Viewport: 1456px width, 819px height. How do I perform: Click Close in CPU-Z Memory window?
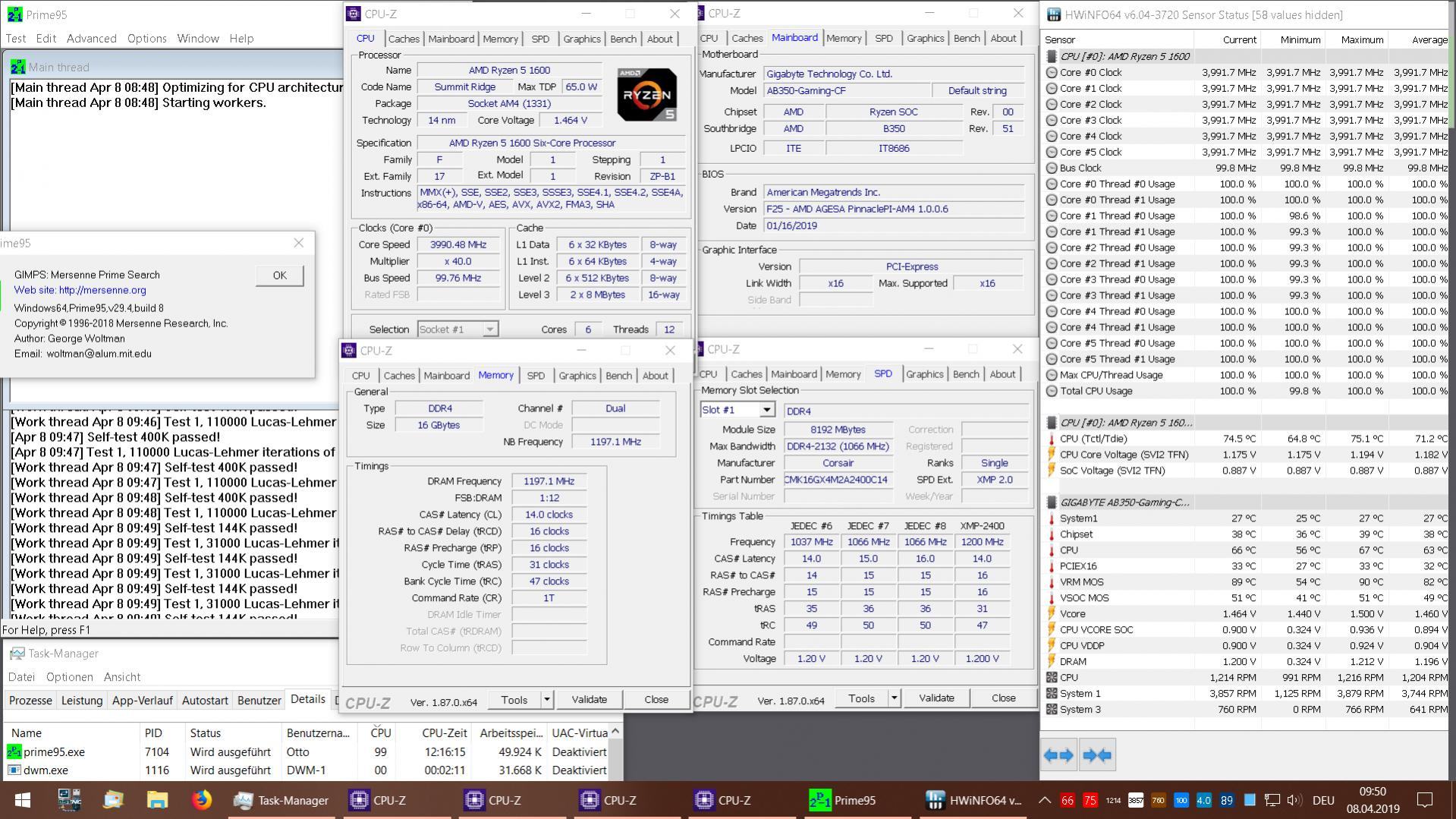656,700
